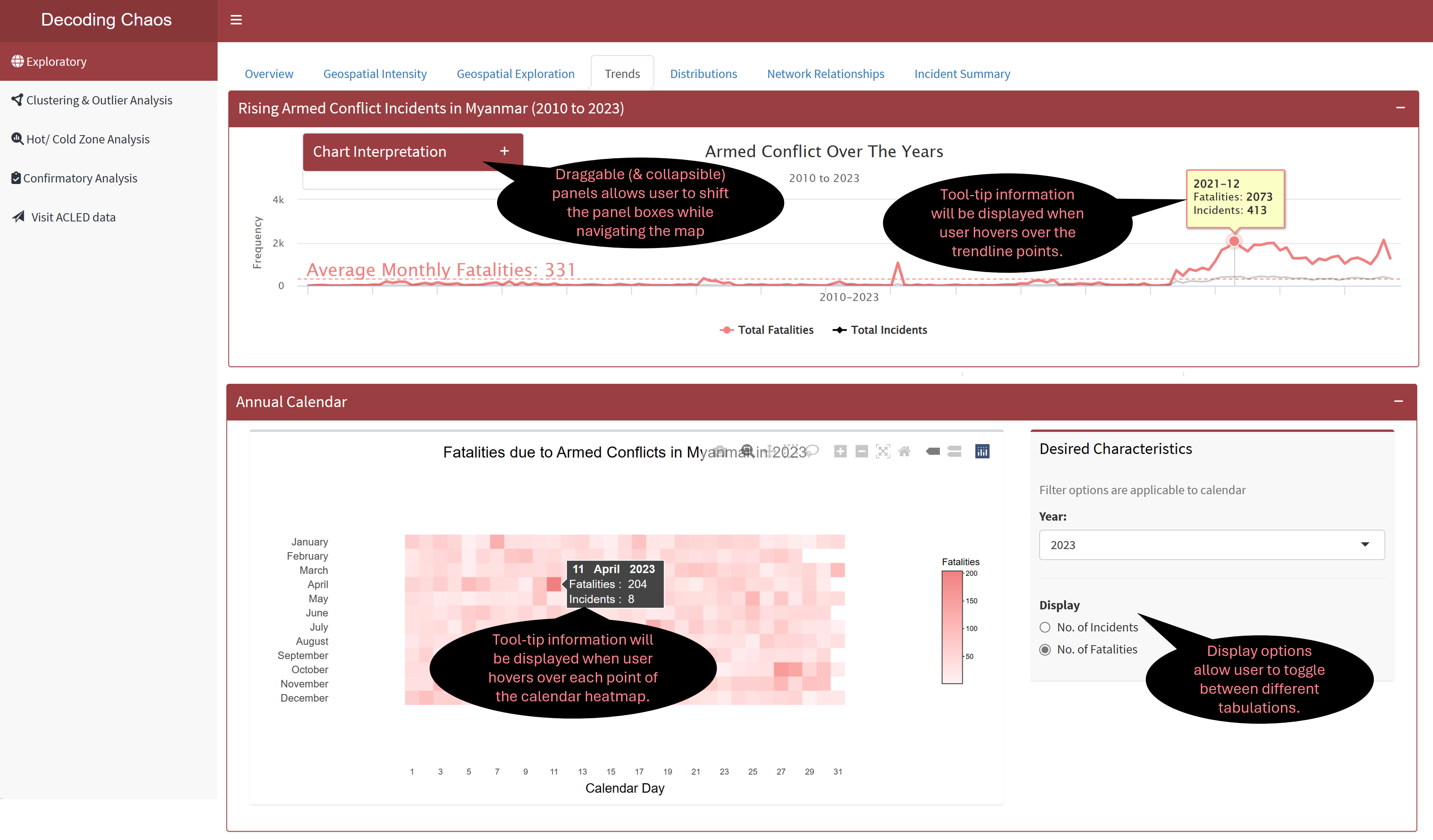Image resolution: width=1433 pixels, height=840 pixels.
Task: Open the Year 2023 dropdown
Action: click(1211, 545)
